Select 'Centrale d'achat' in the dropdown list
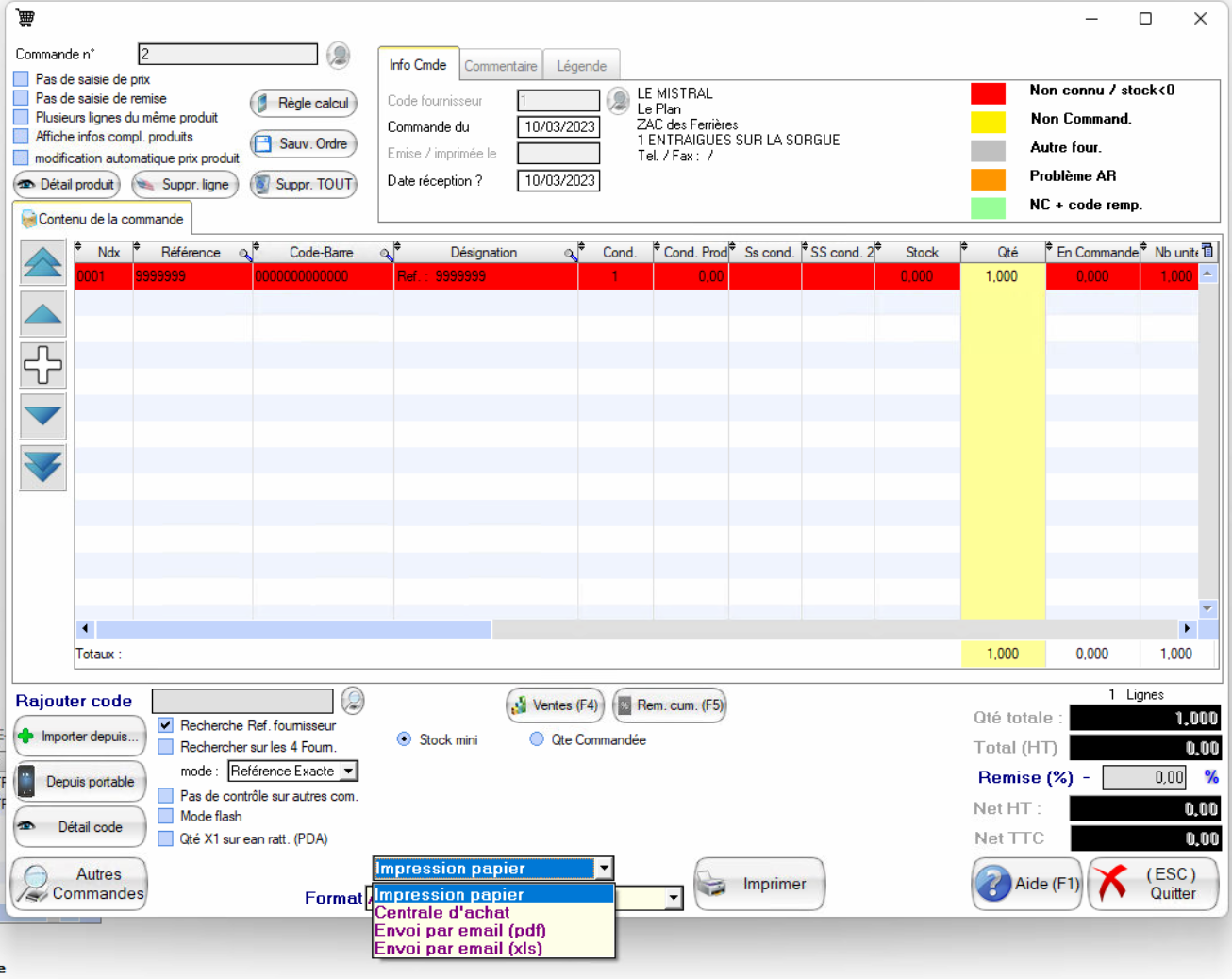This screenshot has width=1232, height=979. (x=441, y=912)
